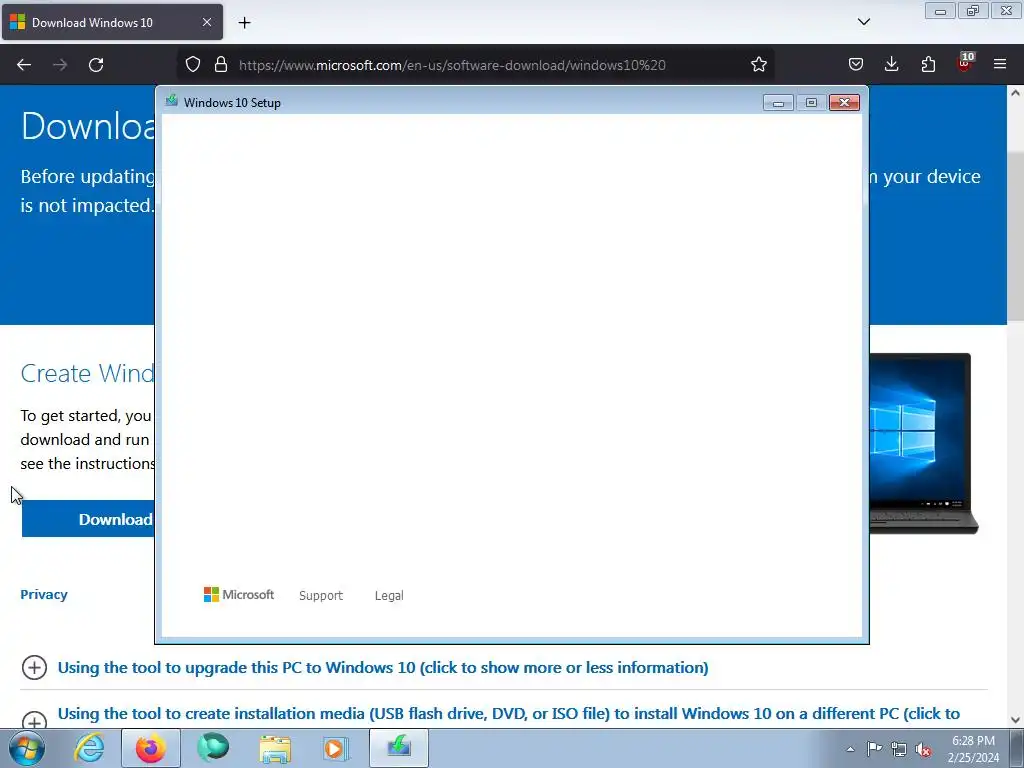
Task: Expand 'Using the tool to upgrade this PC' section
Action: (35, 667)
